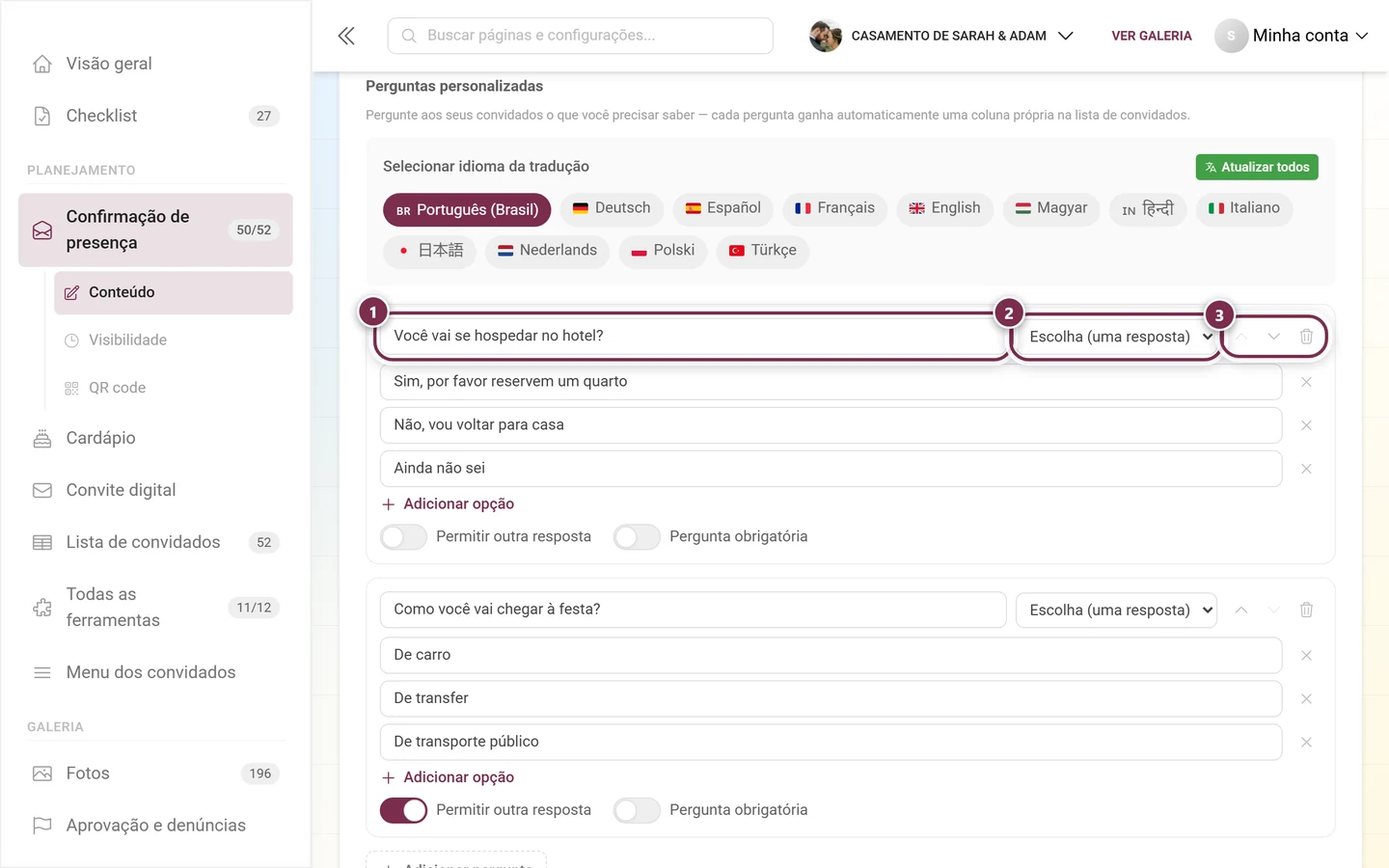Viewport: 1389px width, 868px height.
Task: Add option to the hotel question
Action: pyautogui.click(x=449, y=503)
